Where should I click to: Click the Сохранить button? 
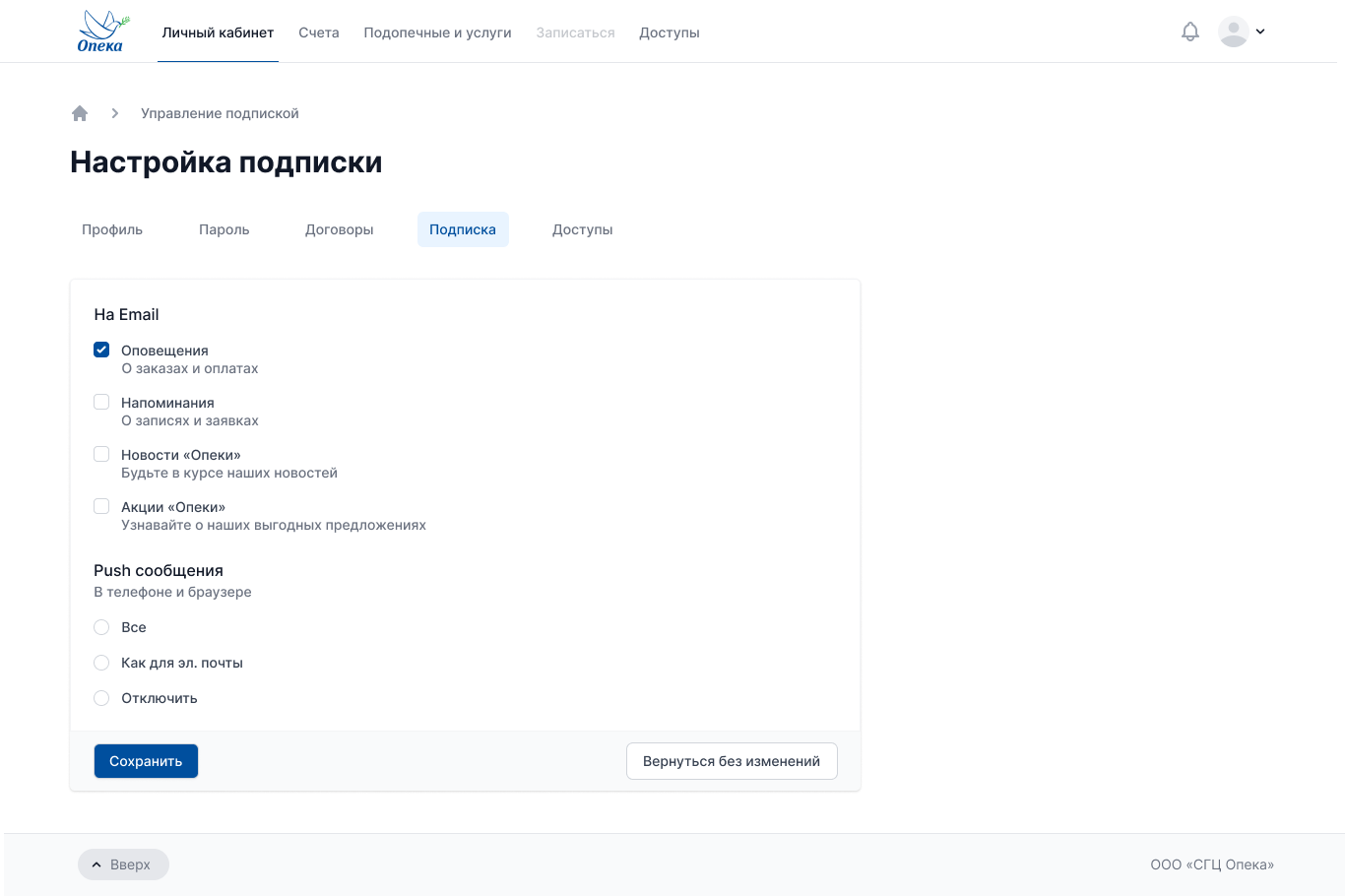click(146, 760)
